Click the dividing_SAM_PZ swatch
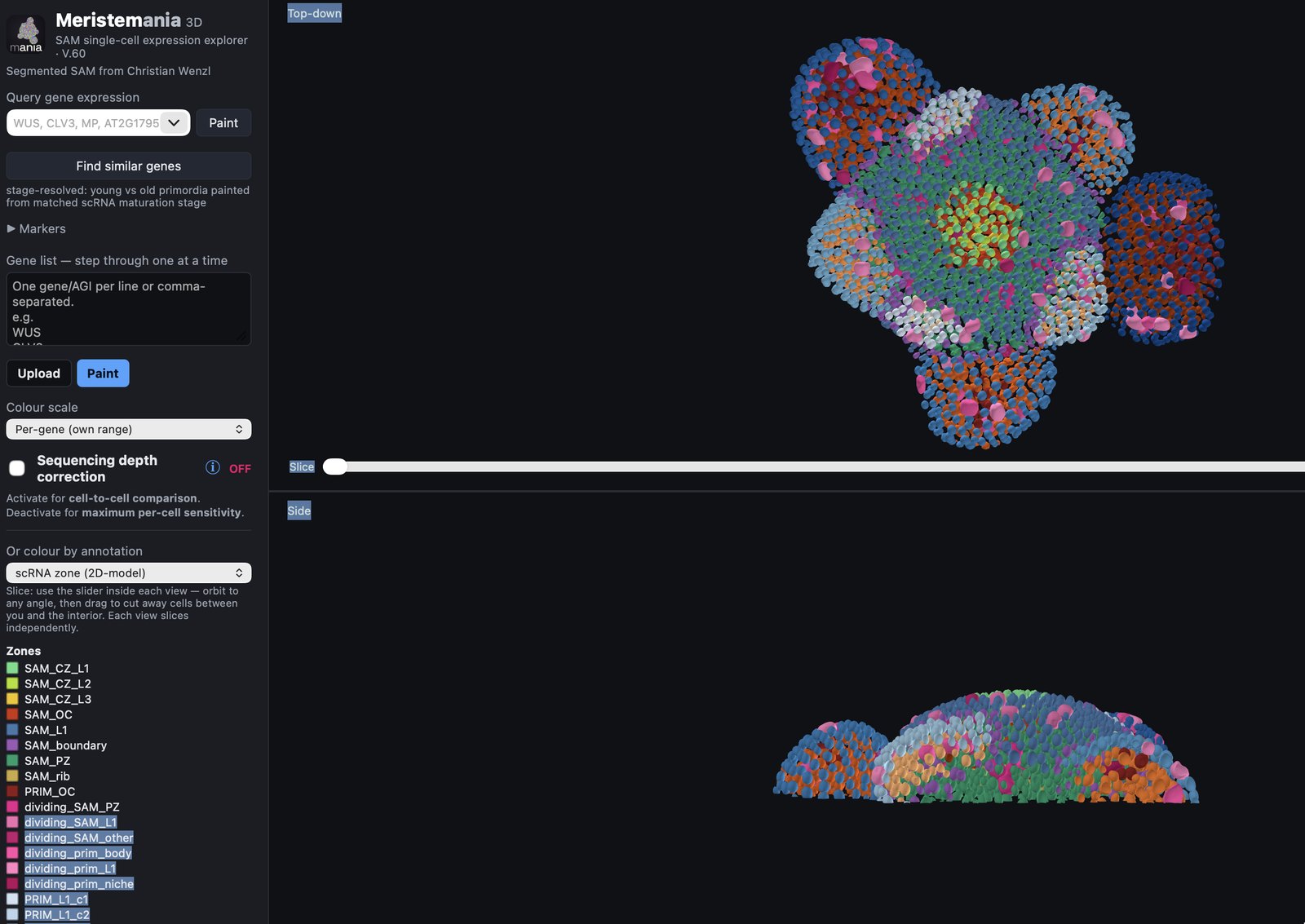The image size is (1305, 924). [12, 807]
